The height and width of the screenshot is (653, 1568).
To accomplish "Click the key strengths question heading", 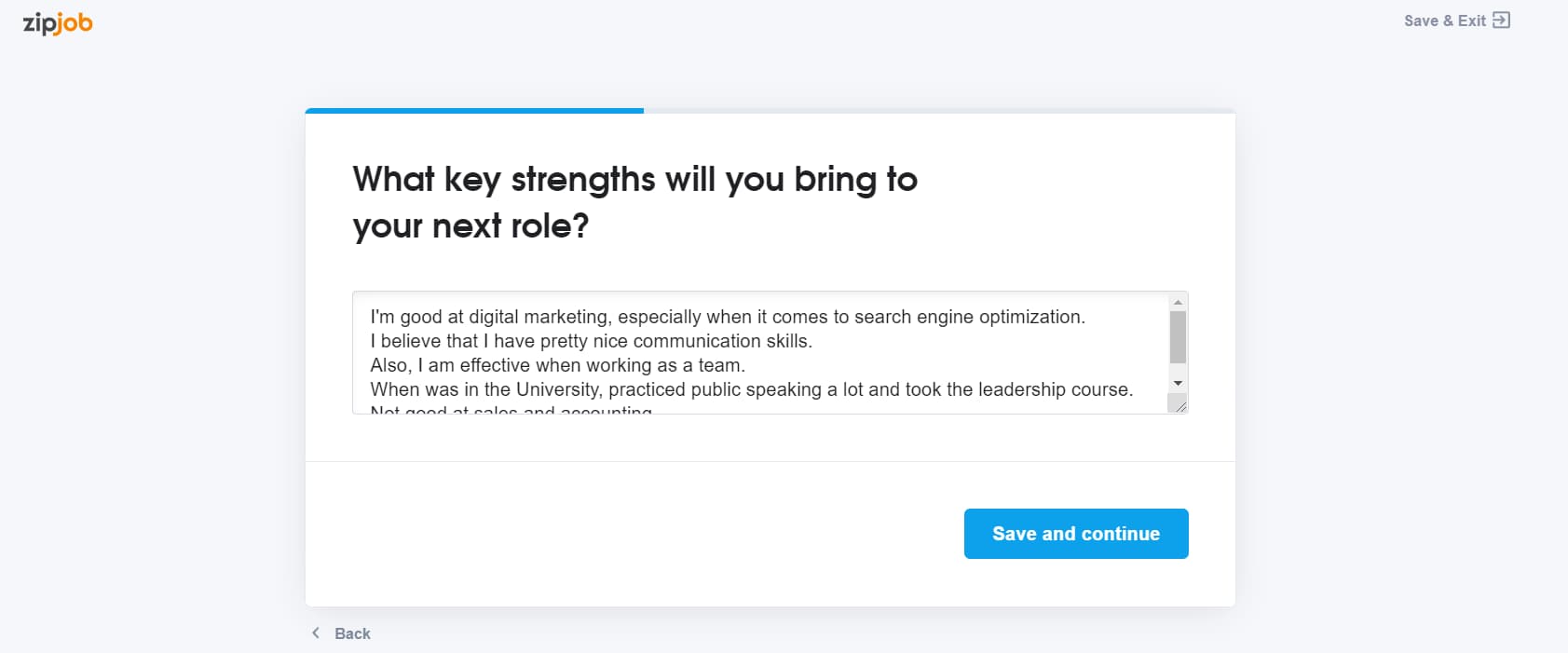I will tap(635, 202).
